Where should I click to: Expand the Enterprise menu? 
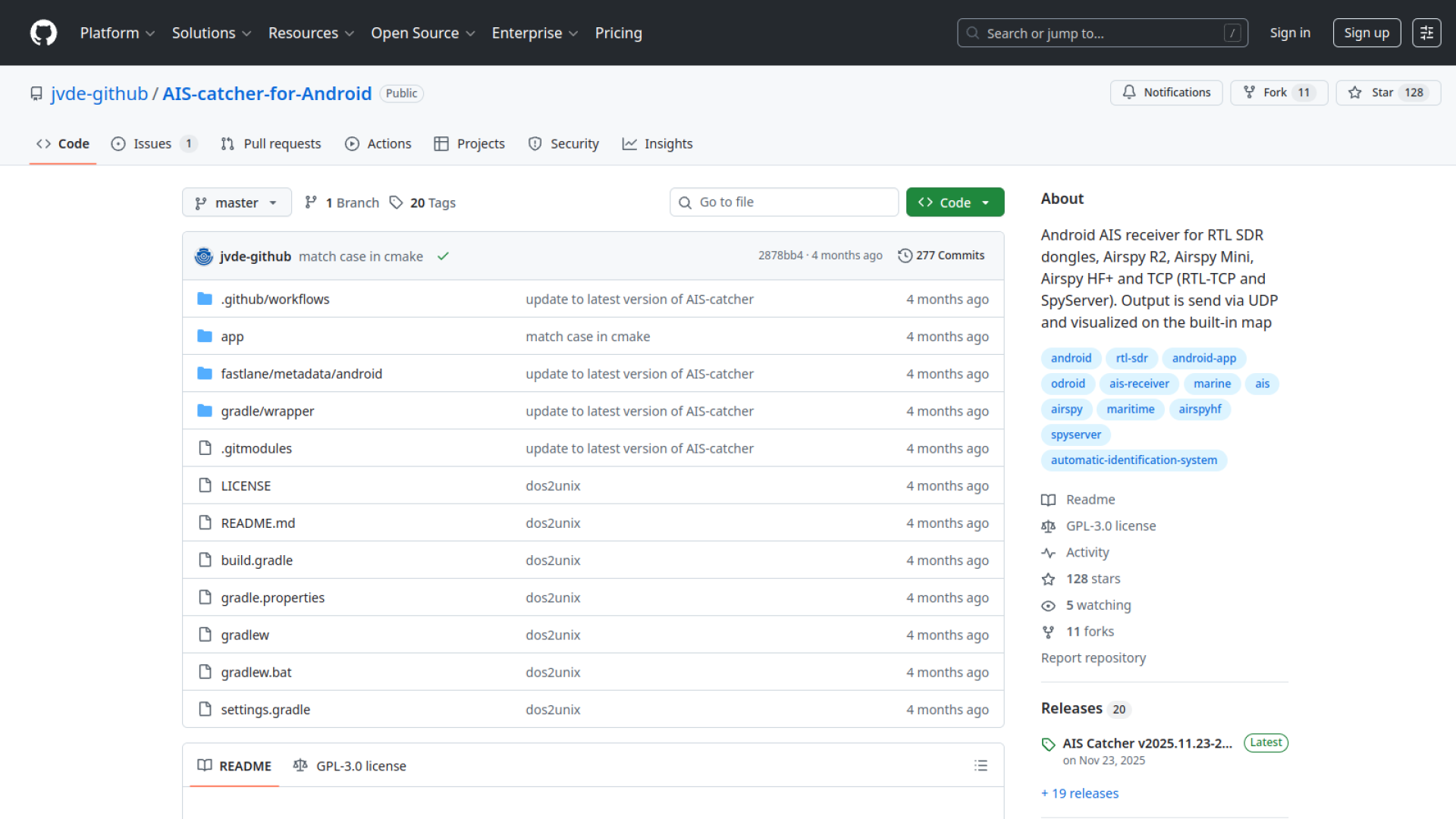535,33
